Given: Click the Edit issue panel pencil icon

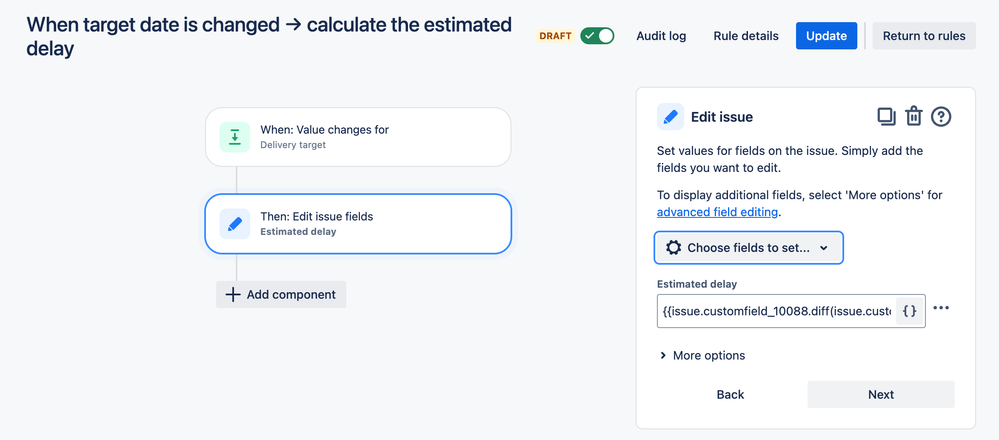Looking at the screenshot, I should coord(671,117).
